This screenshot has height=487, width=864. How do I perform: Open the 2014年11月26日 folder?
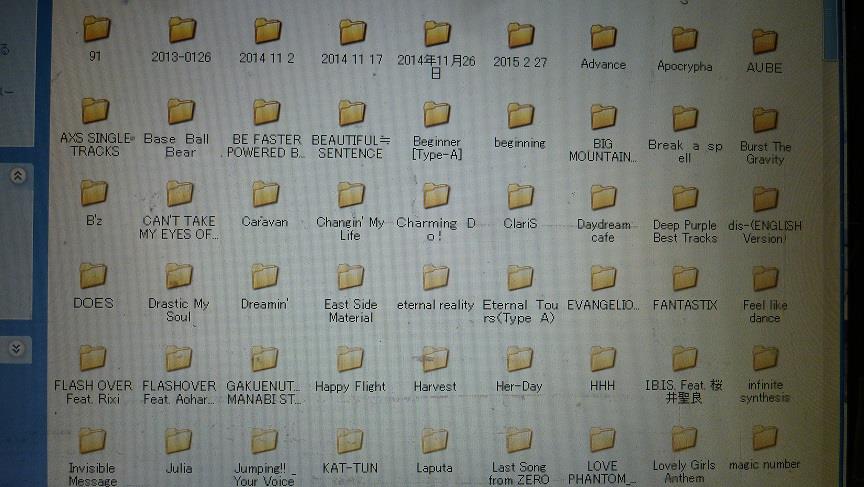click(437, 33)
